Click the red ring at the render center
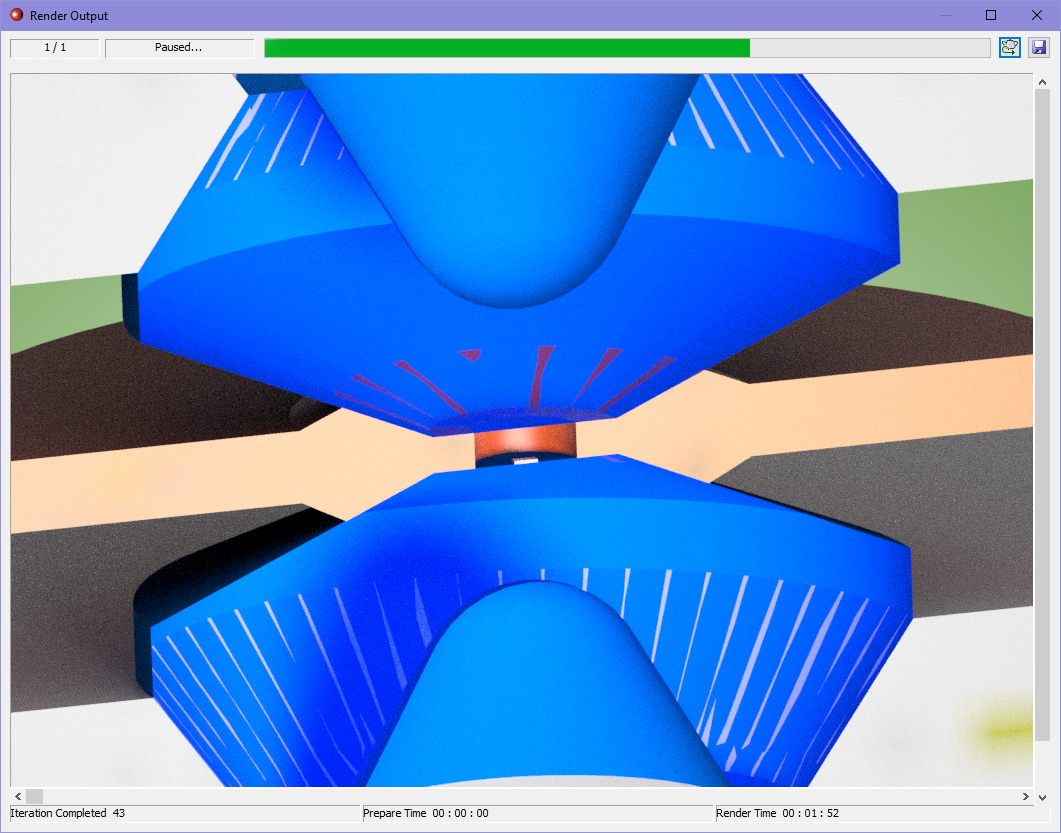1061x833 pixels. [x=524, y=442]
